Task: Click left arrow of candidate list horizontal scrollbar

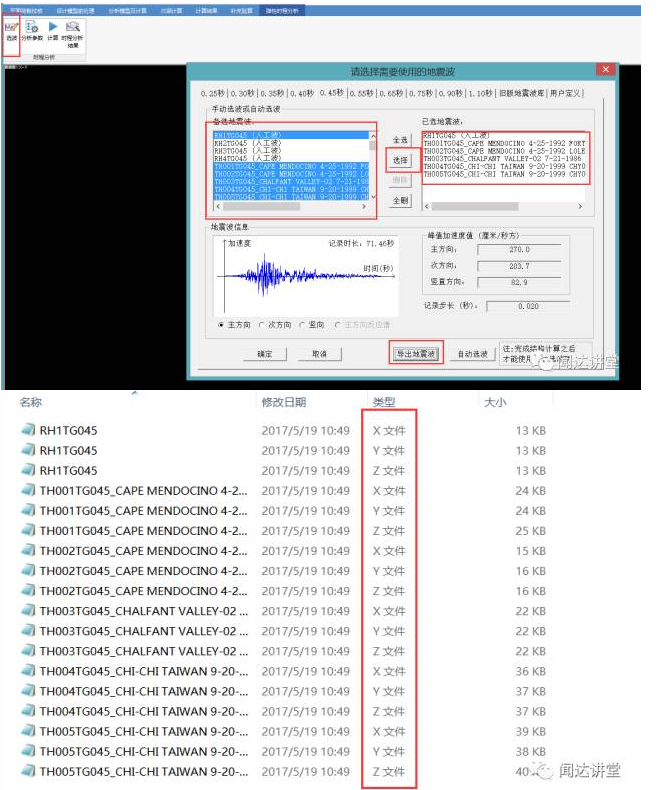Action: (x=218, y=207)
